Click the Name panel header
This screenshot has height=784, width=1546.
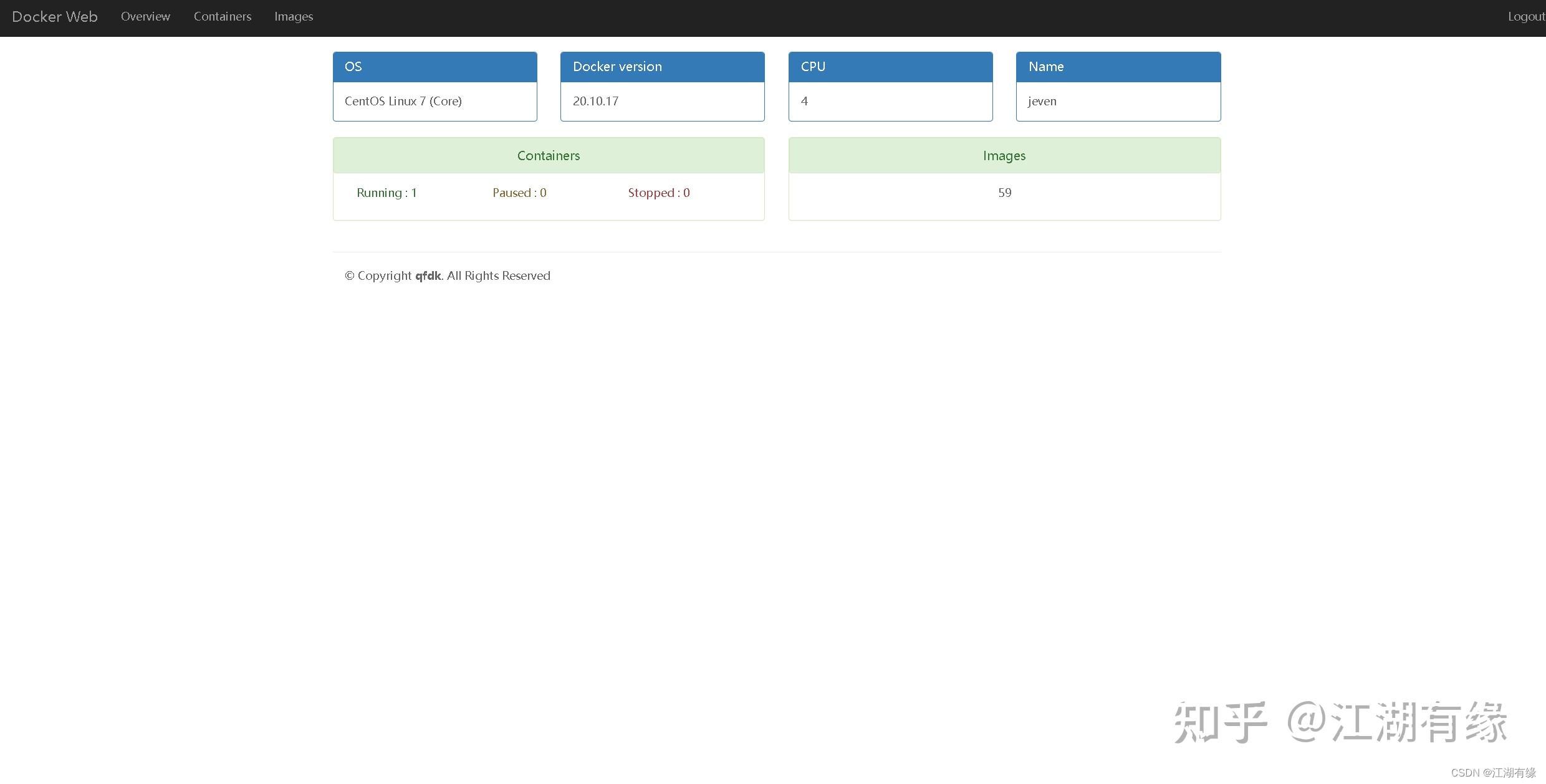click(x=1117, y=67)
